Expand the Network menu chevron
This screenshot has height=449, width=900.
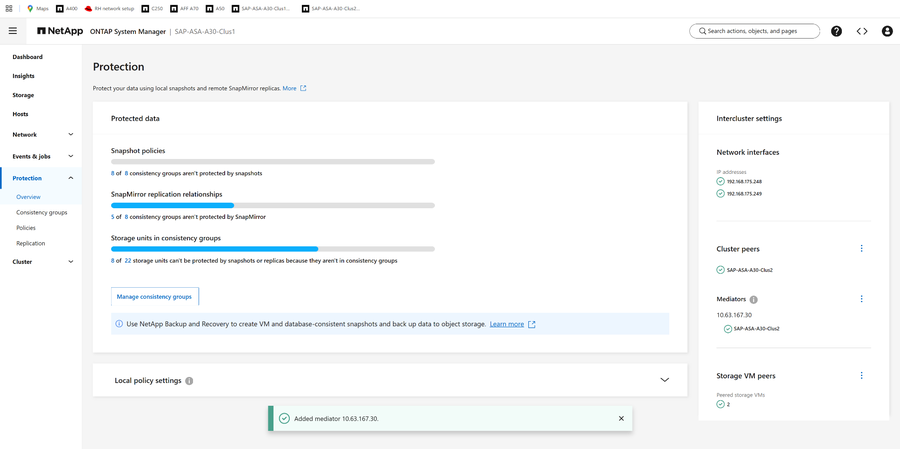[71, 134]
